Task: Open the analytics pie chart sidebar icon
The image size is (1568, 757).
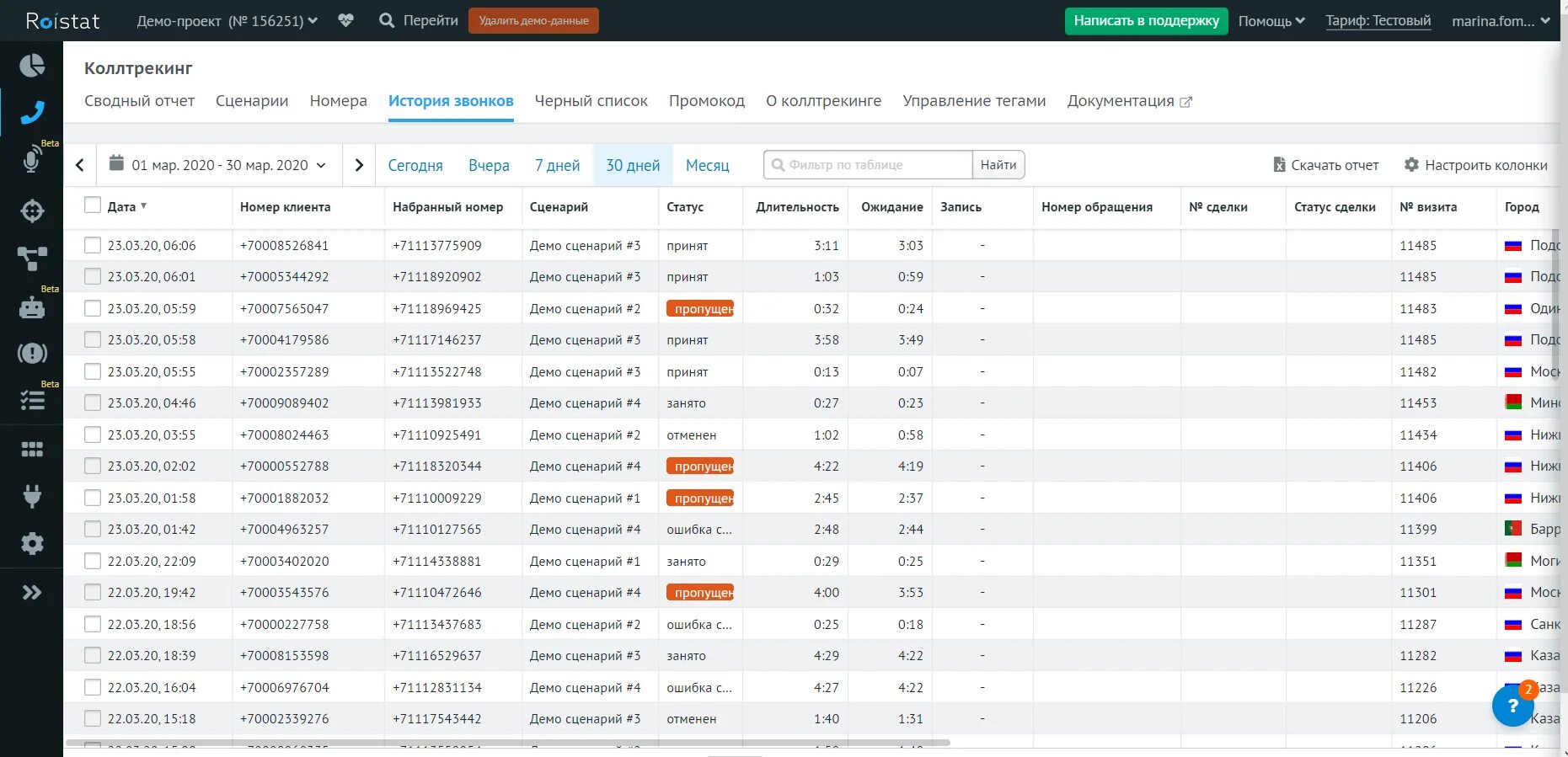Action: pyautogui.click(x=32, y=65)
